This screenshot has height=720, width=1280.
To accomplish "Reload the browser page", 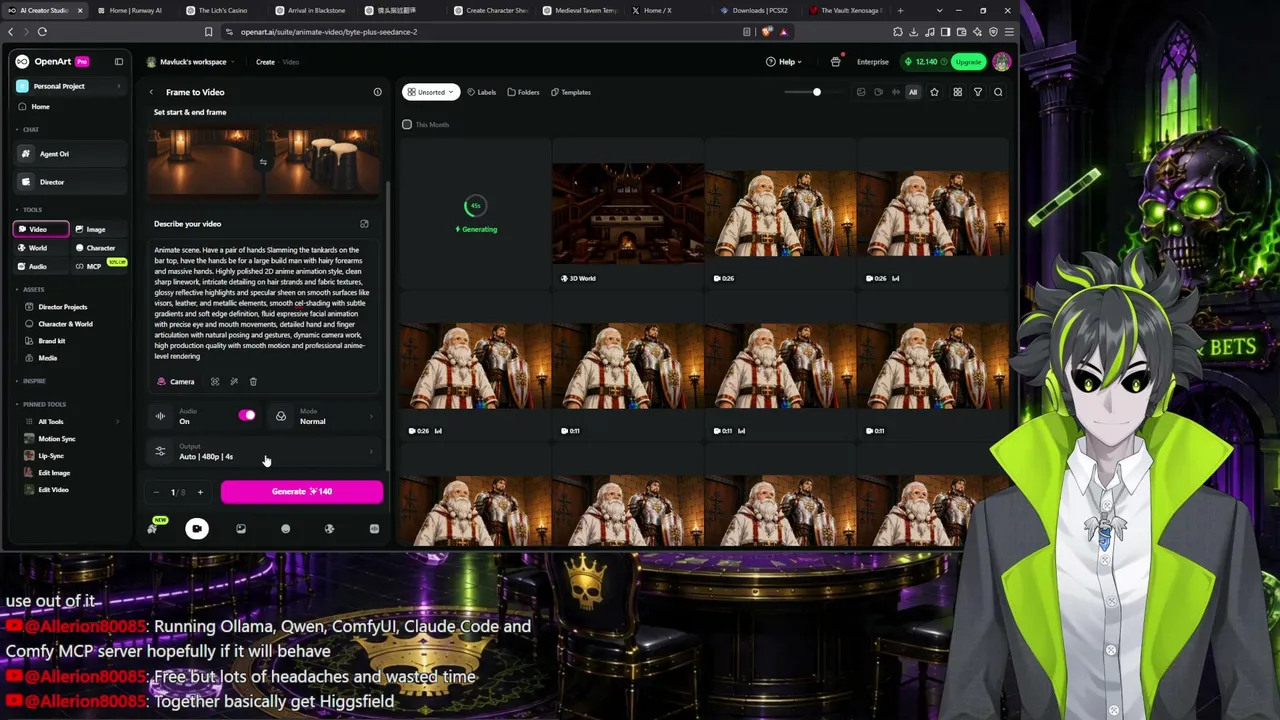I will pos(42,32).
